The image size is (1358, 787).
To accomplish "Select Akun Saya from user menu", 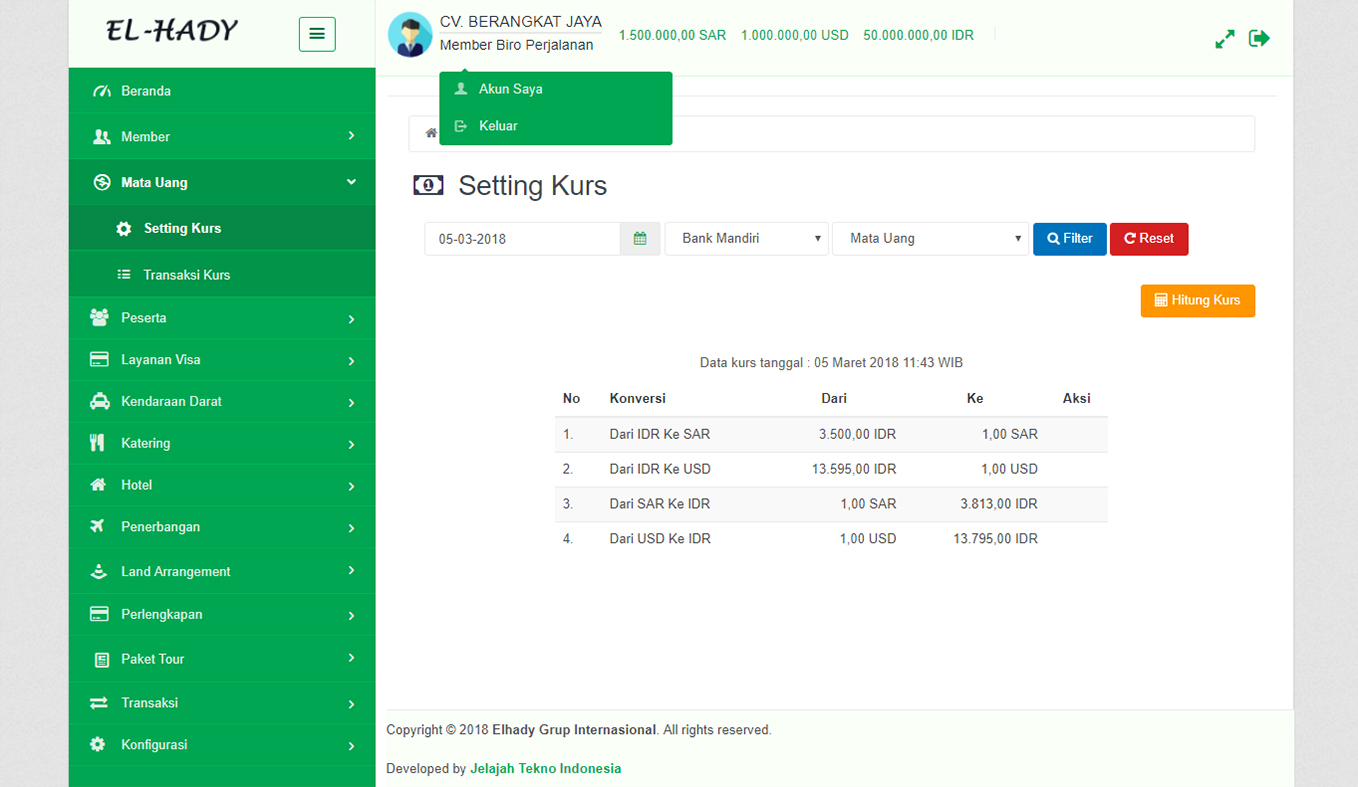I will coord(510,89).
